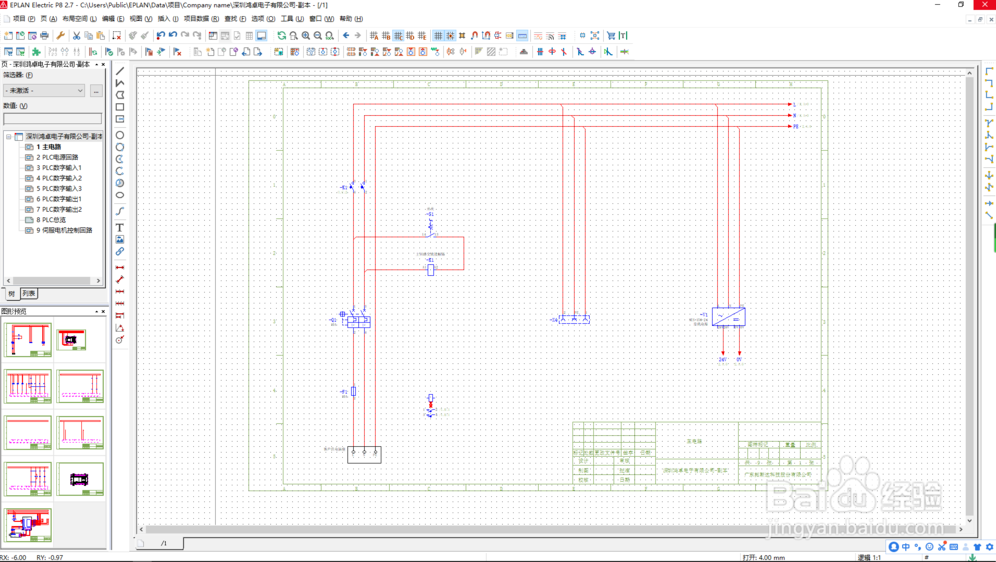The height and width of the screenshot is (562, 996).
Task: Click the Print icon in the toolbar
Action: [x=44, y=36]
